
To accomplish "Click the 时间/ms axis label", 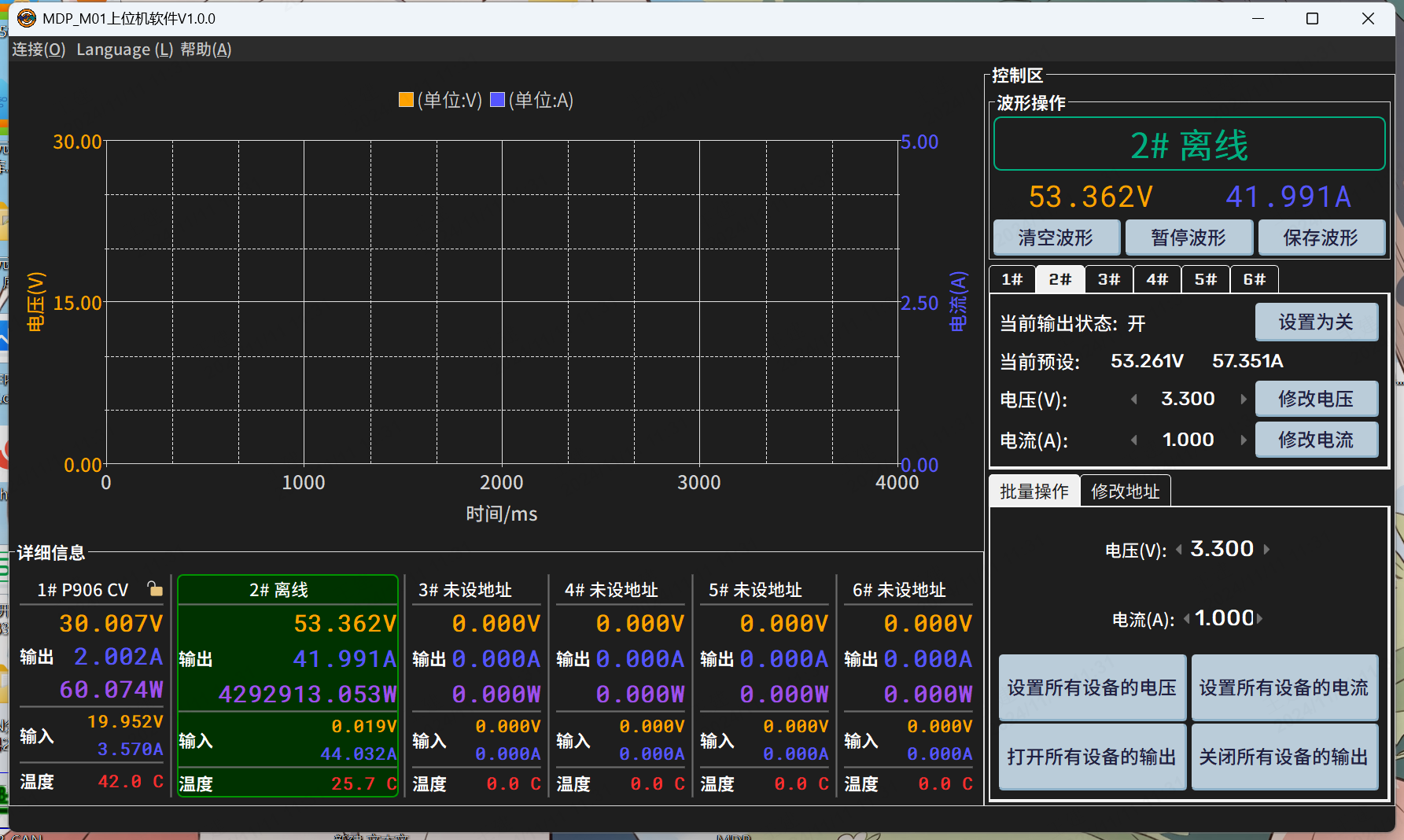I will point(502,514).
